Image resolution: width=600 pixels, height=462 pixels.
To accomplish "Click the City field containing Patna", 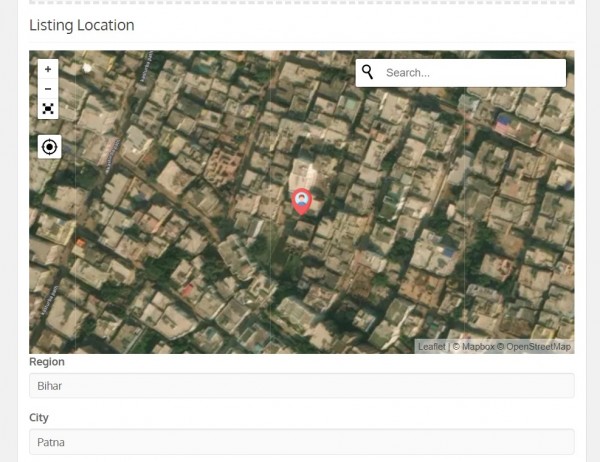I will [x=301, y=441].
